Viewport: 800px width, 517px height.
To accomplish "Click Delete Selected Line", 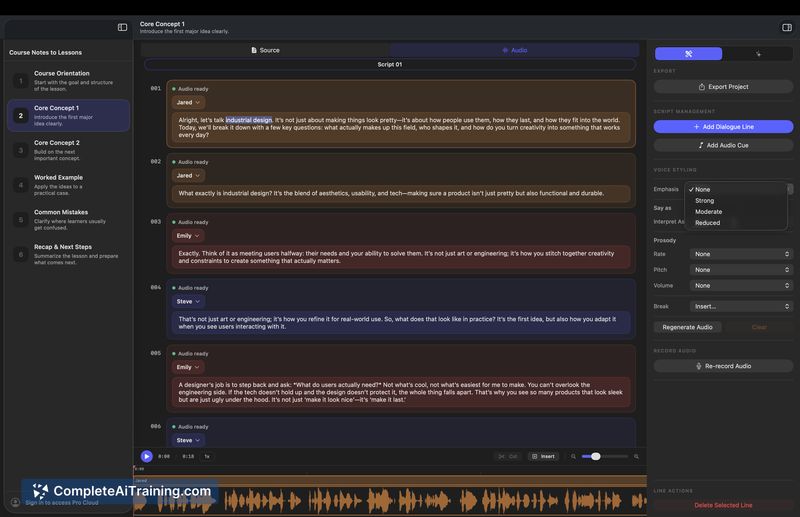I will point(723,505).
